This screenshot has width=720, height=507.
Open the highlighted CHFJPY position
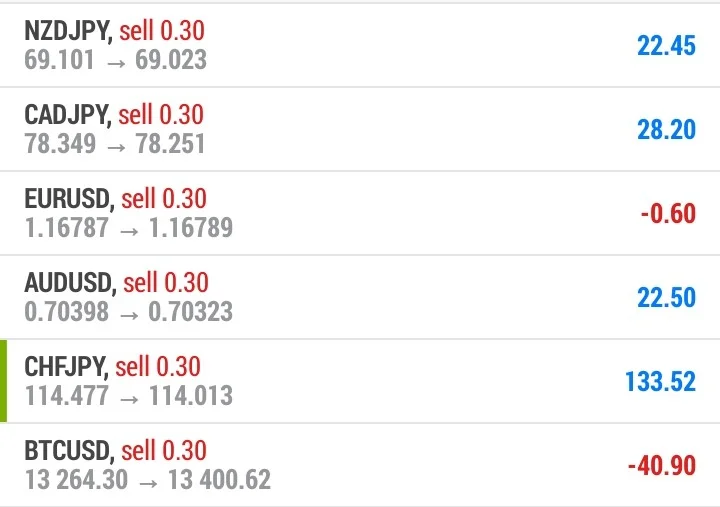tap(360, 381)
